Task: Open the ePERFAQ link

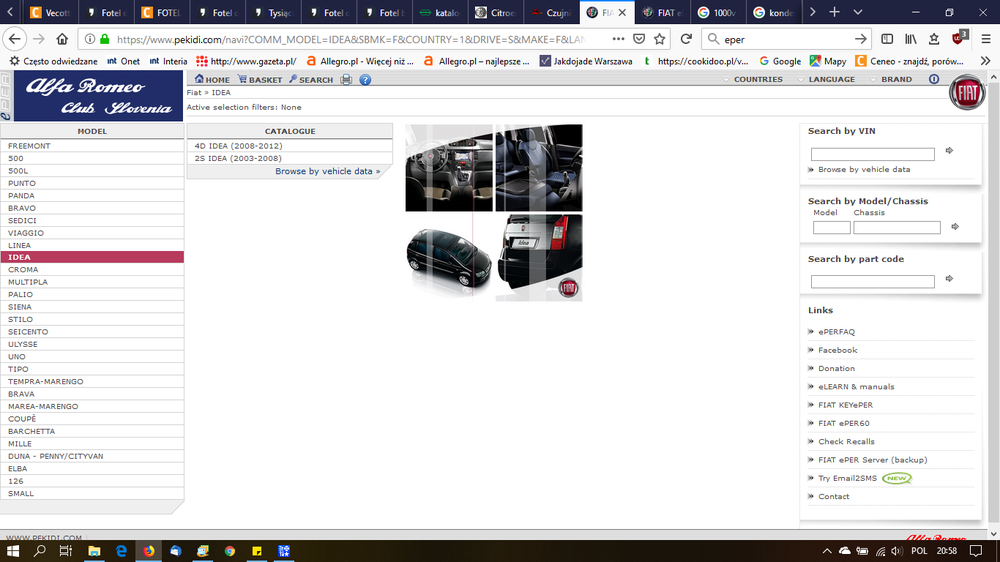Action: (836, 332)
